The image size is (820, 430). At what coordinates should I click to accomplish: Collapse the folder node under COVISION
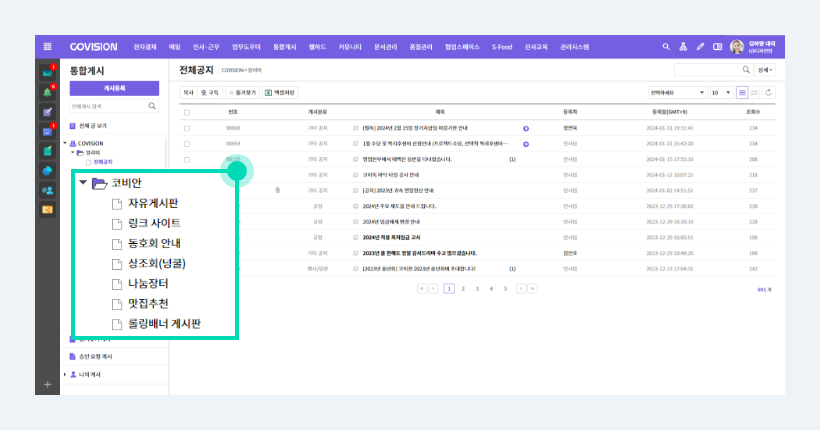click(73, 152)
